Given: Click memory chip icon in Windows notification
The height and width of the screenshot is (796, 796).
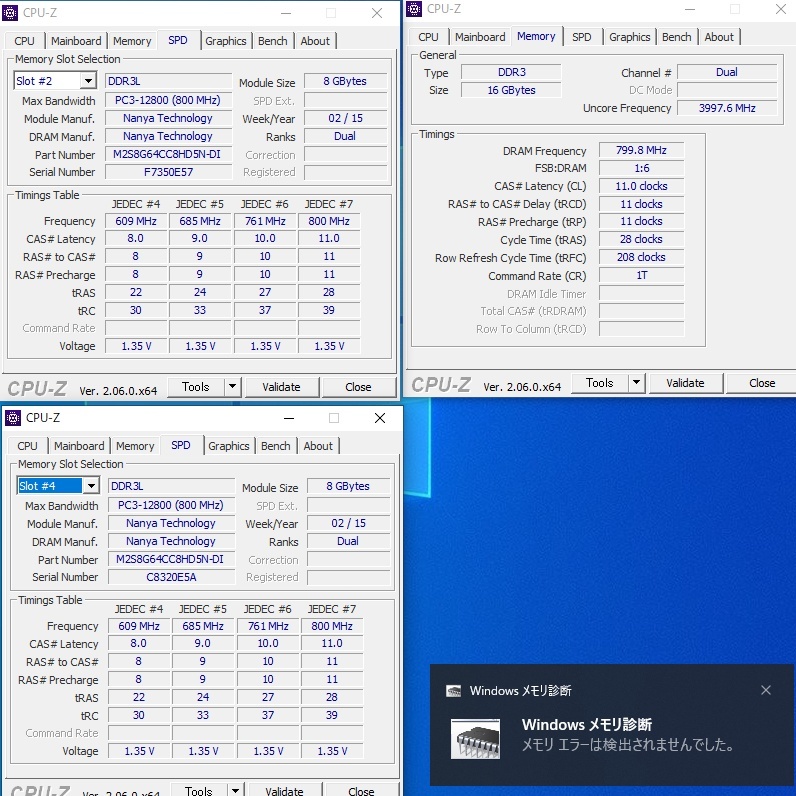Looking at the screenshot, I should click(476, 739).
